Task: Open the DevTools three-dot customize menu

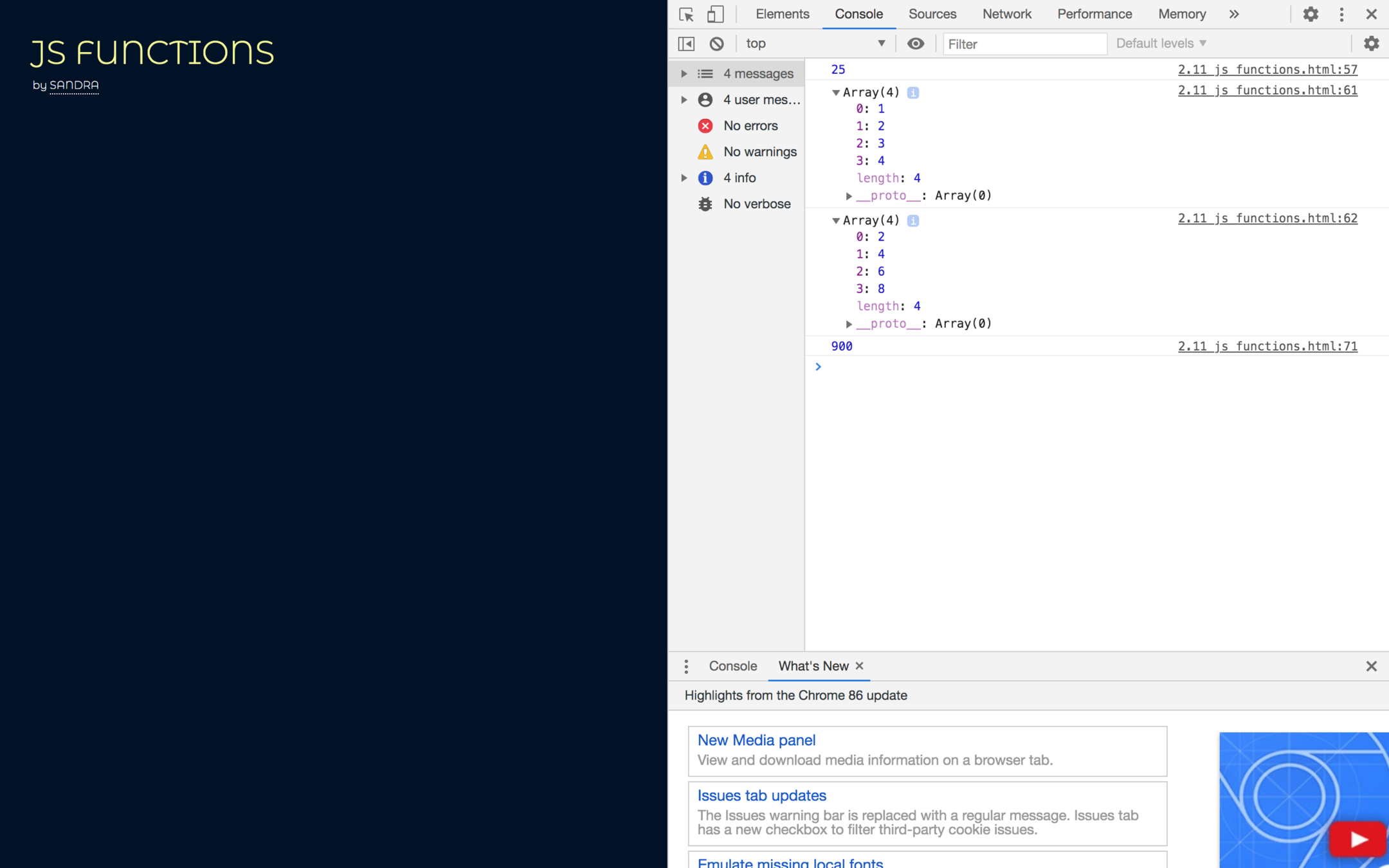Action: click(x=1341, y=14)
